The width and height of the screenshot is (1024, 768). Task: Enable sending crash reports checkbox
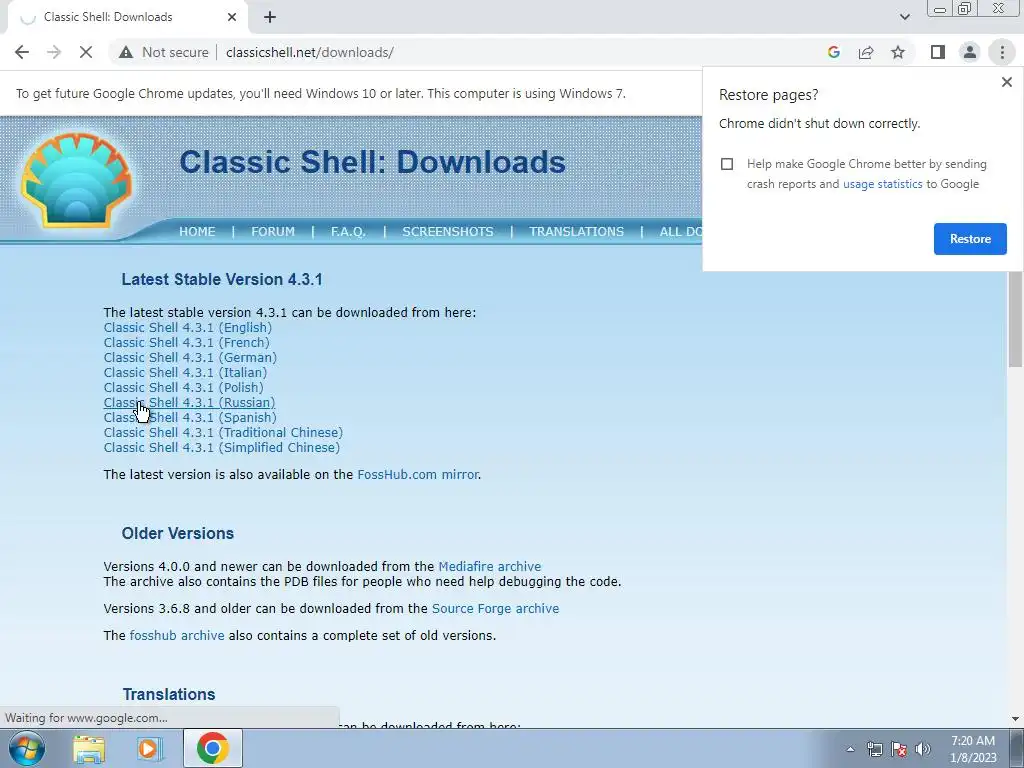727,164
